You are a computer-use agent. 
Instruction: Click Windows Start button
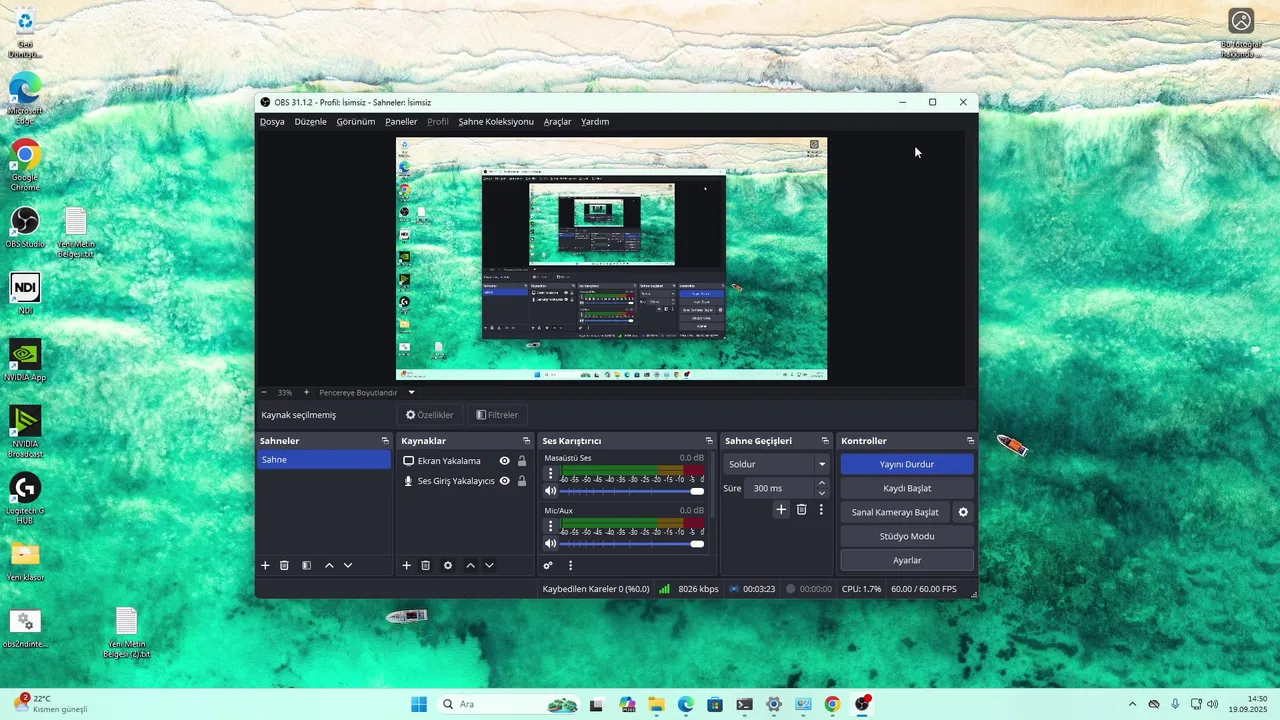[419, 704]
